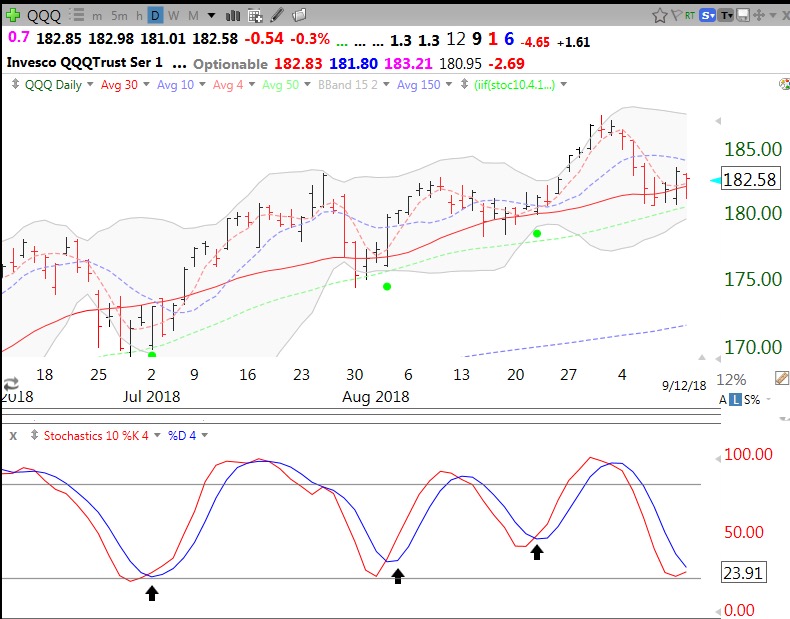Click the save floppy disk icon
The image size is (790, 619).
pyautogui.click(x=743, y=16)
